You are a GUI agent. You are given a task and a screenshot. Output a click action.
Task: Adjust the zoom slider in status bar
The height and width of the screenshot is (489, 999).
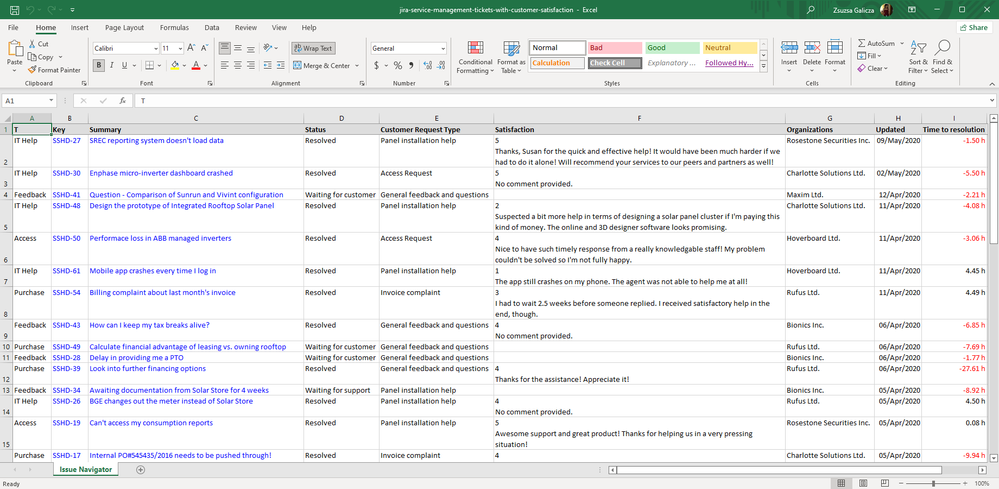[933, 484]
